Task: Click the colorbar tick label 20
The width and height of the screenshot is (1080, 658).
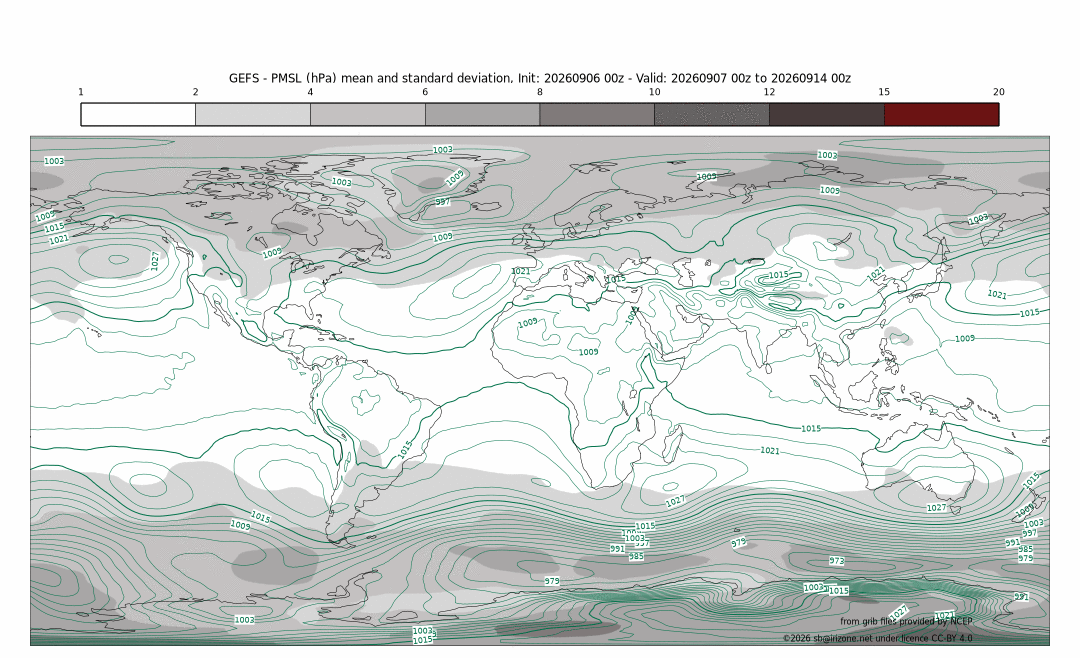Action: 999,92
